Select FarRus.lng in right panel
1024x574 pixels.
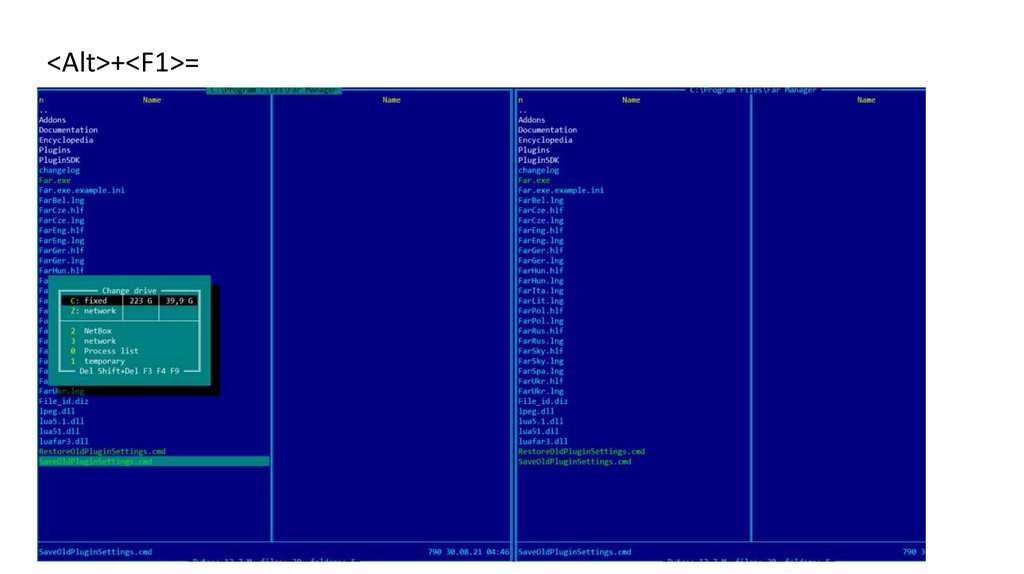point(541,341)
